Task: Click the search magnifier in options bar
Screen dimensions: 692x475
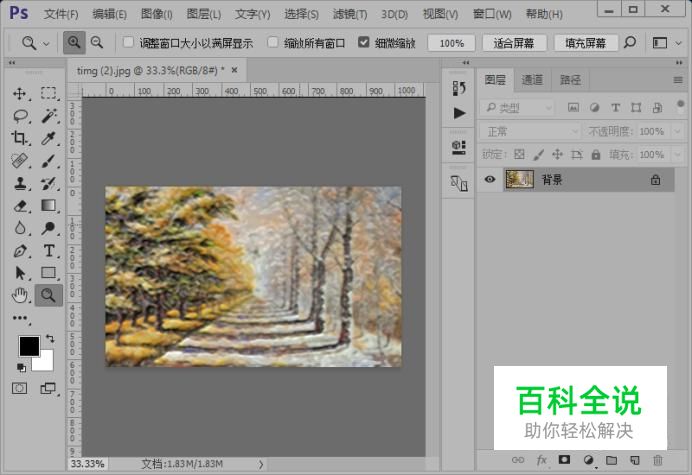Action: click(630, 42)
